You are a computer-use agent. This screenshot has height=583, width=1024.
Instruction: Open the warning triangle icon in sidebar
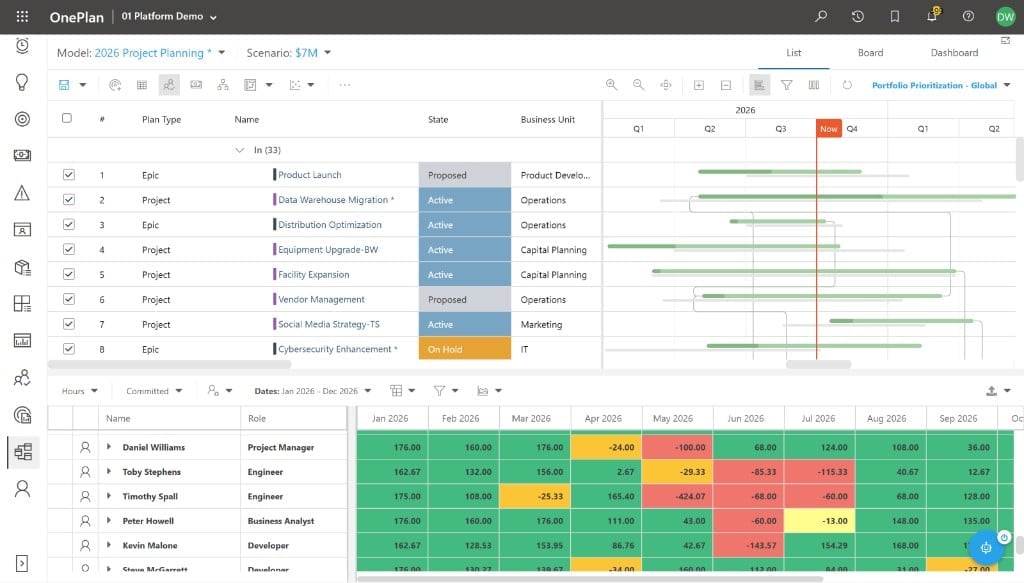coord(22,193)
